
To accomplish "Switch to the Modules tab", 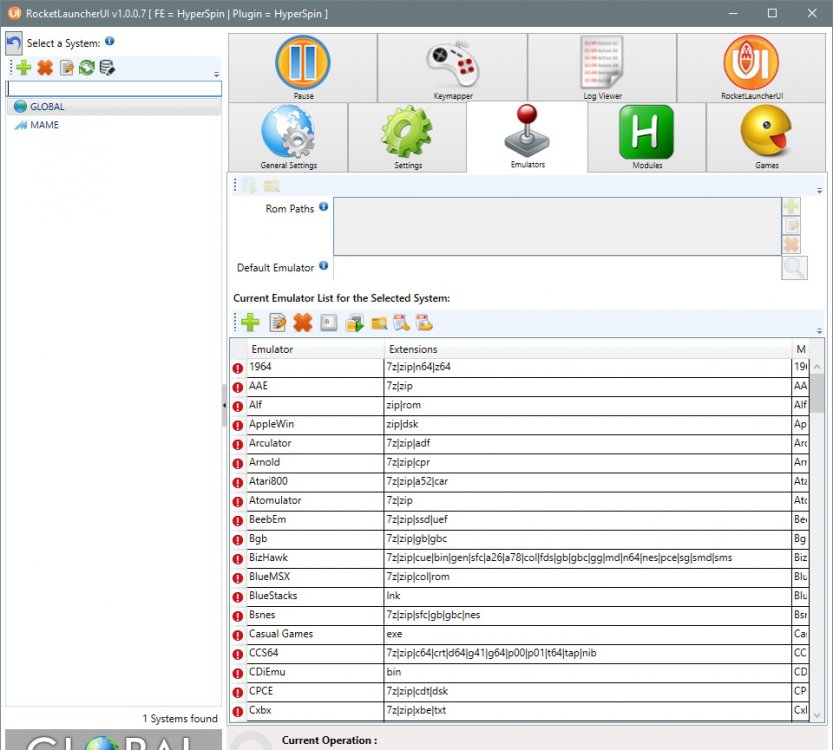I will 646,137.
